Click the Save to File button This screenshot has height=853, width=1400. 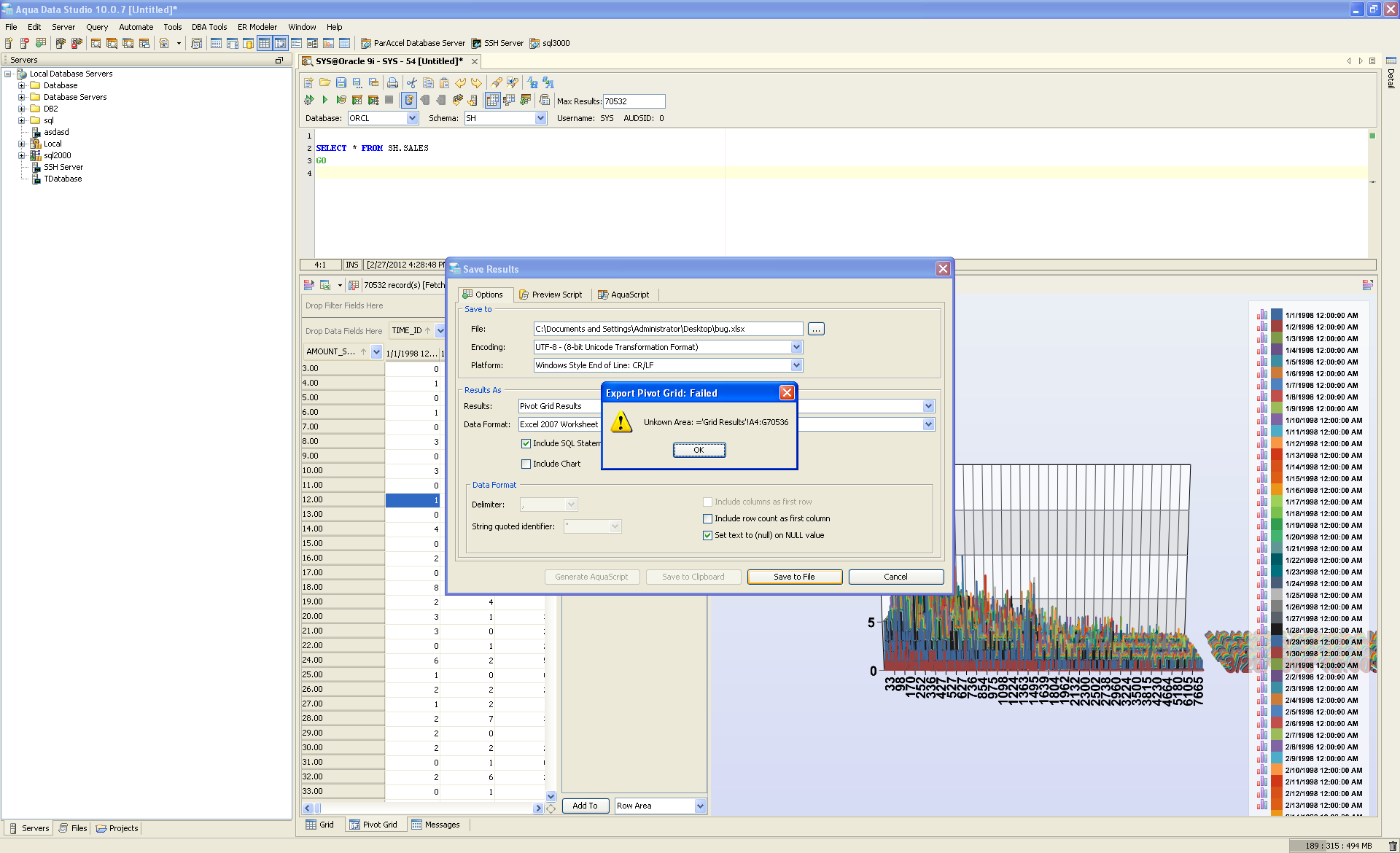[x=794, y=577]
